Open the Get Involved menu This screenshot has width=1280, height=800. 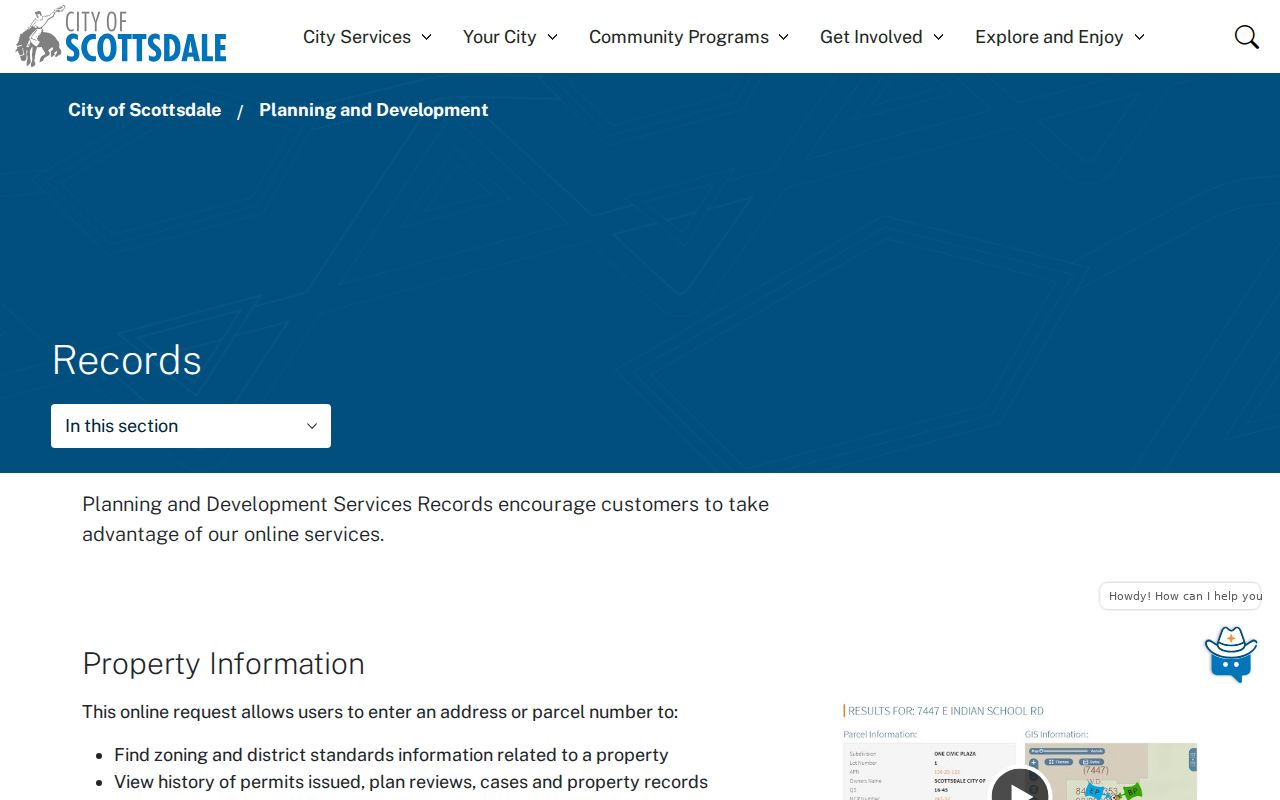coord(882,37)
